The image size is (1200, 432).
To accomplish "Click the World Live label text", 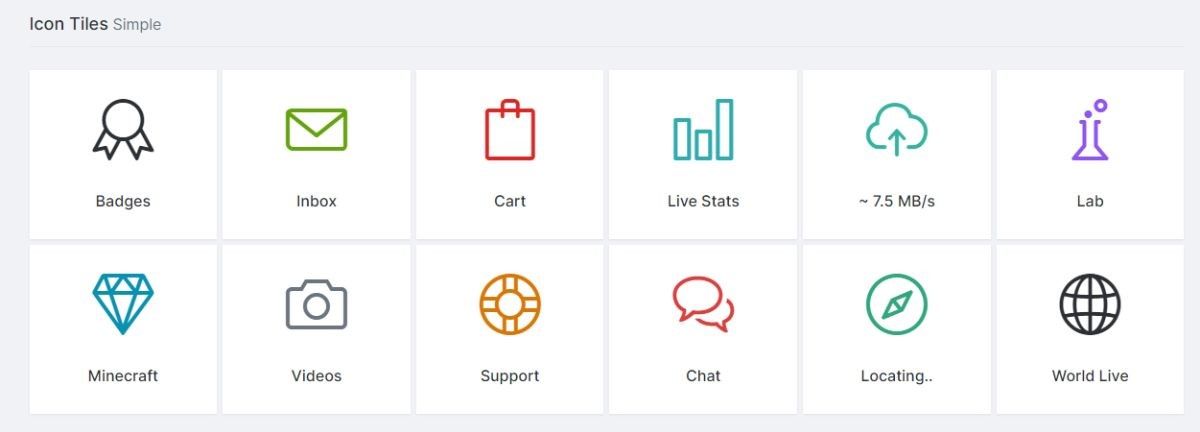I will click(x=1090, y=376).
